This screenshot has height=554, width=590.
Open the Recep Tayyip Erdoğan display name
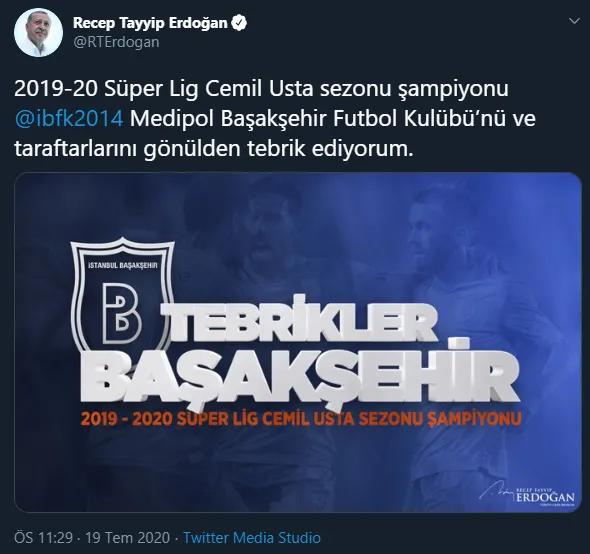pos(150,23)
